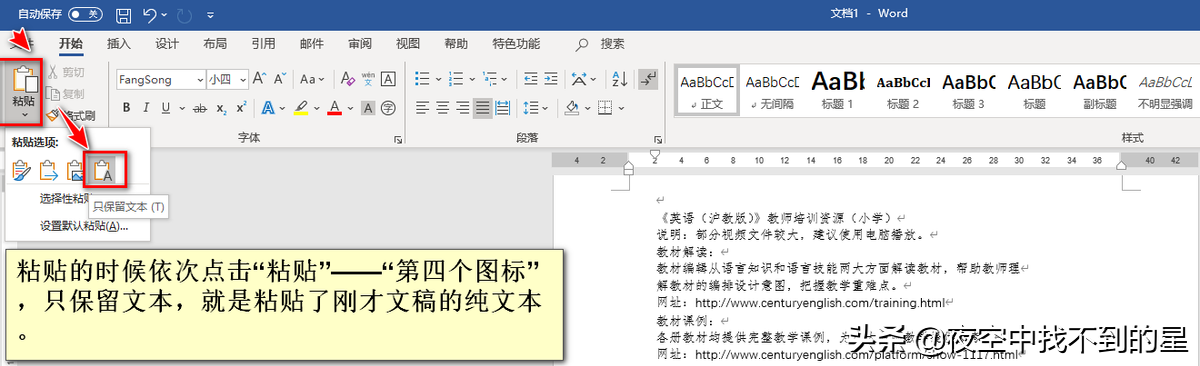Switch to the 布局 (Layout) tab
Image resolution: width=1200 pixels, height=366 pixels.
coord(214,44)
